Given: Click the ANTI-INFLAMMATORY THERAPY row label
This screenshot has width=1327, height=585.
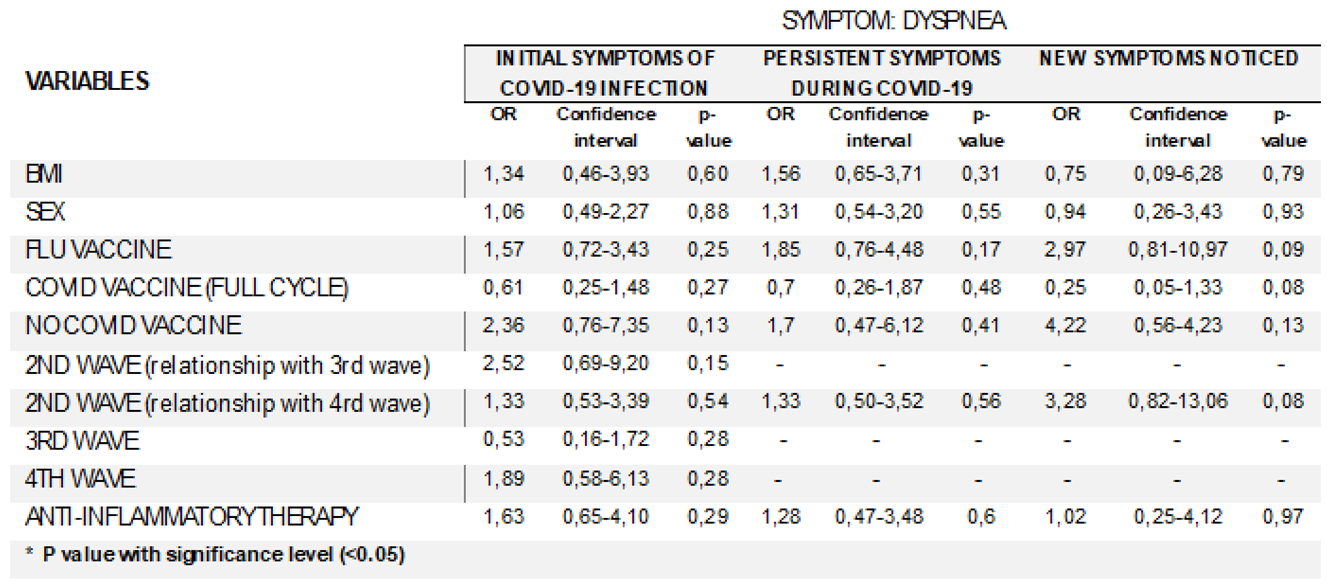Looking at the screenshot, I should coord(191,517).
